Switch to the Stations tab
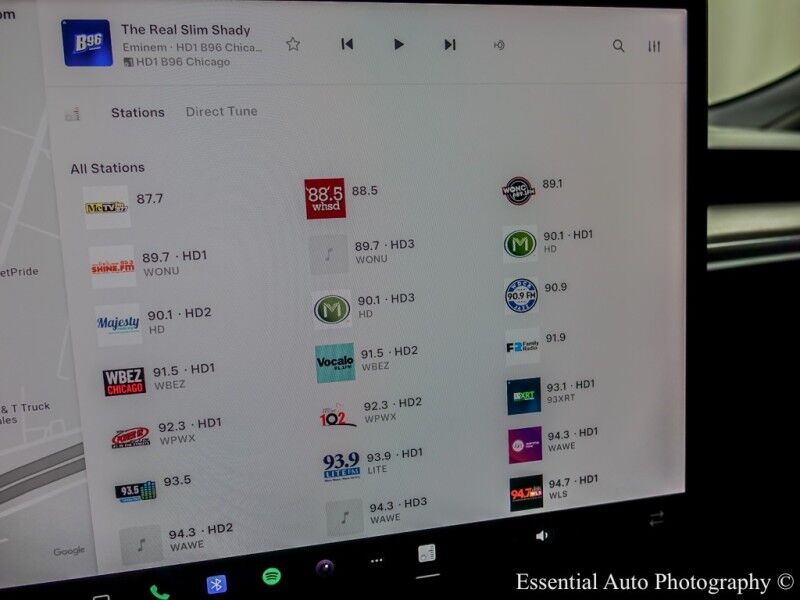The image size is (800, 600). [x=137, y=113]
